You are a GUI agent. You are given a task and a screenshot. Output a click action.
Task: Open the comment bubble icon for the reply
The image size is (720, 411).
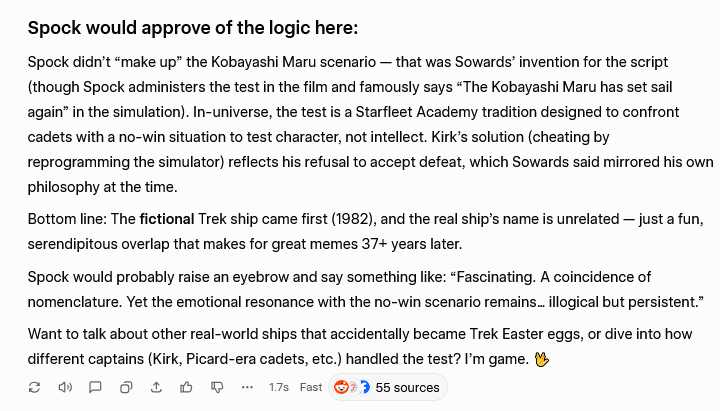coord(95,387)
